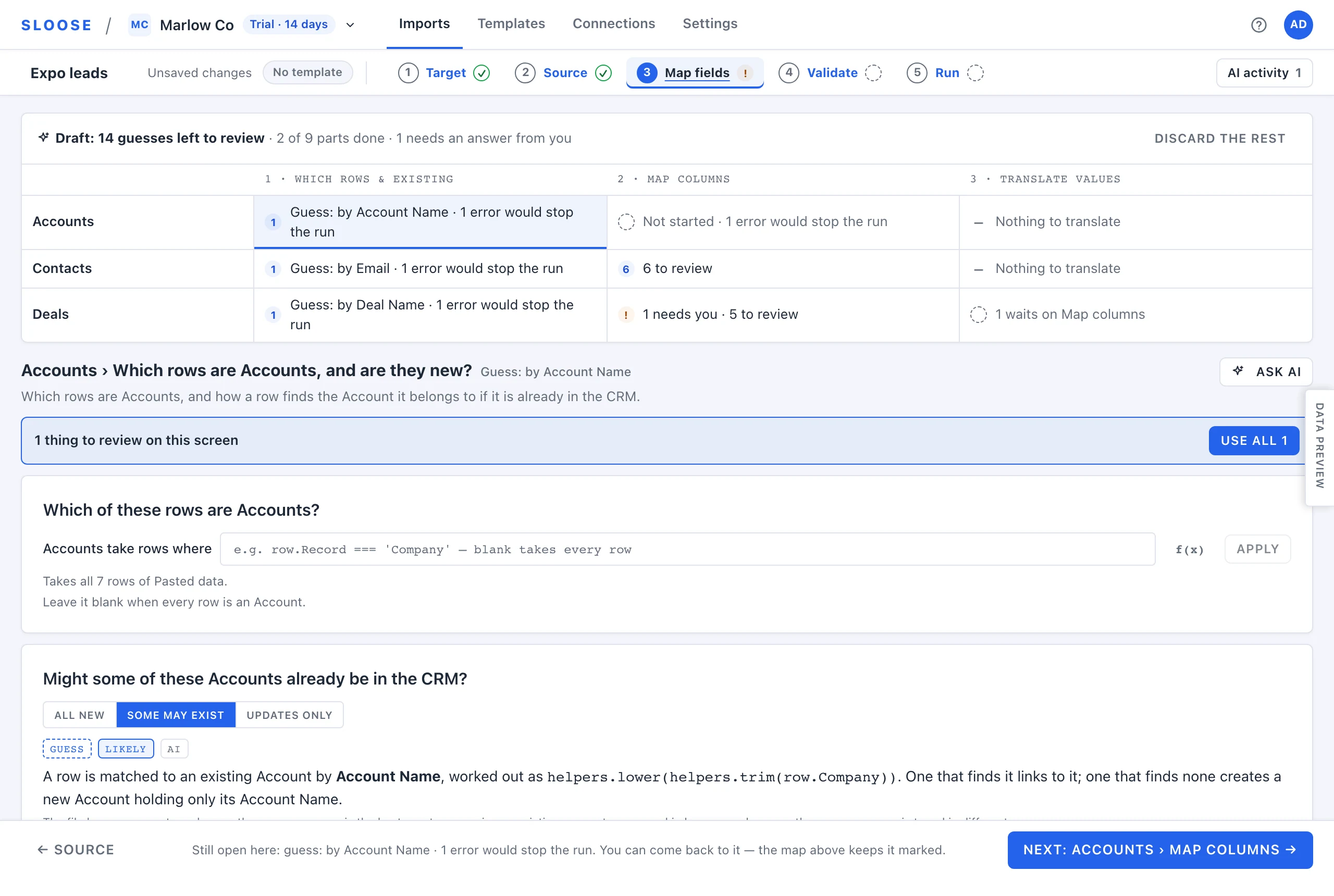Open the Connections tab
Screen dimensions: 1334x896
[x=613, y=23]
